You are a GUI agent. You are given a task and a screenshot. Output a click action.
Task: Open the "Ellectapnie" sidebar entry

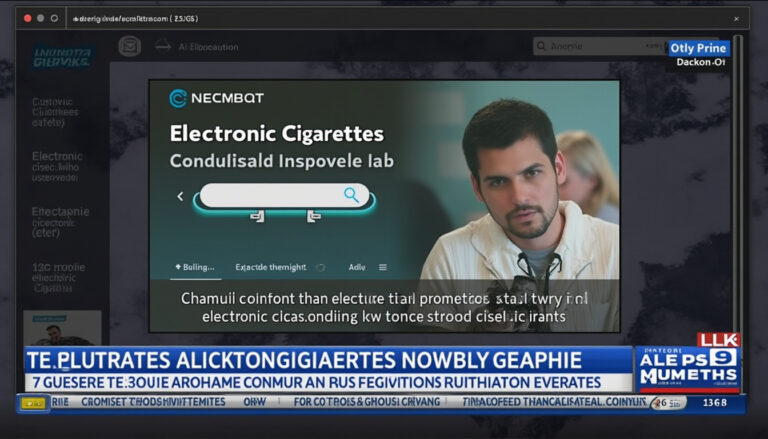(60, 222)
